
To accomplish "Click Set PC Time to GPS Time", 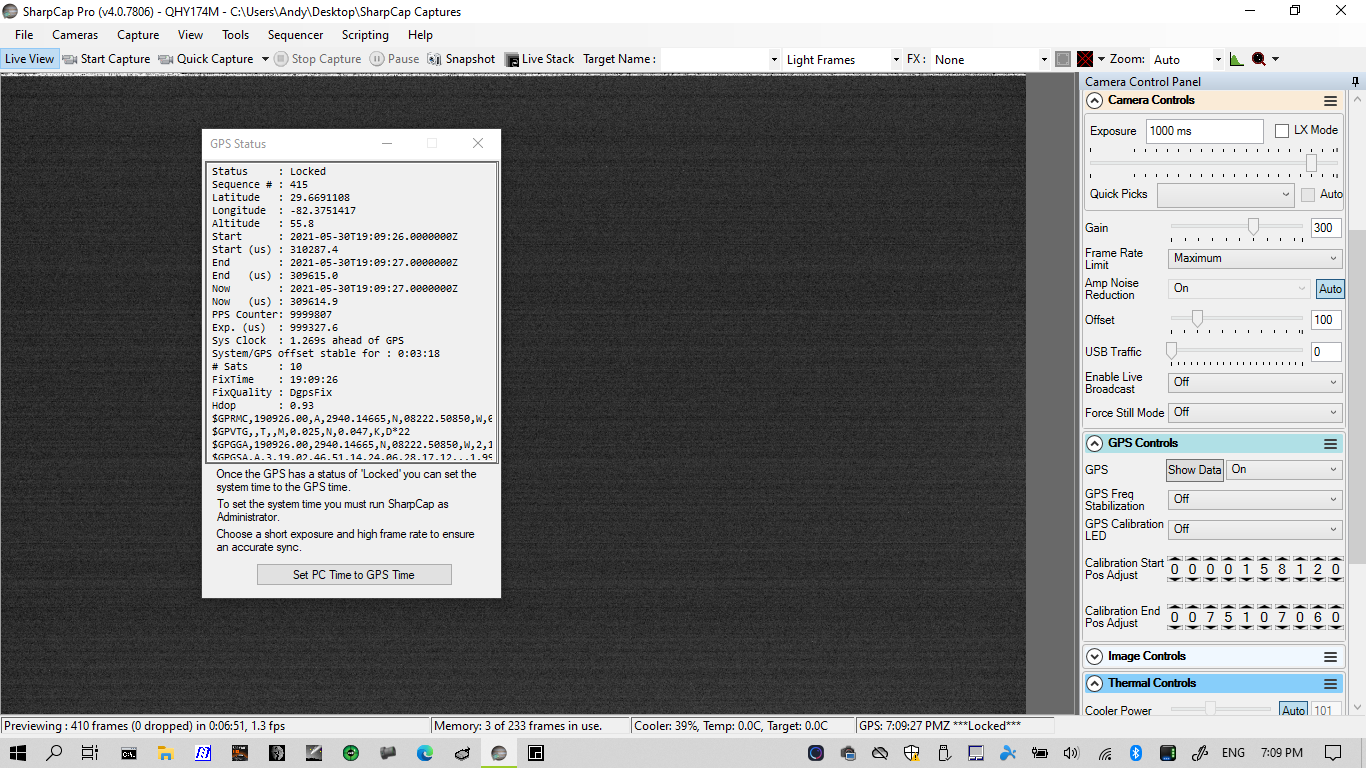I will tap(354, 575).
